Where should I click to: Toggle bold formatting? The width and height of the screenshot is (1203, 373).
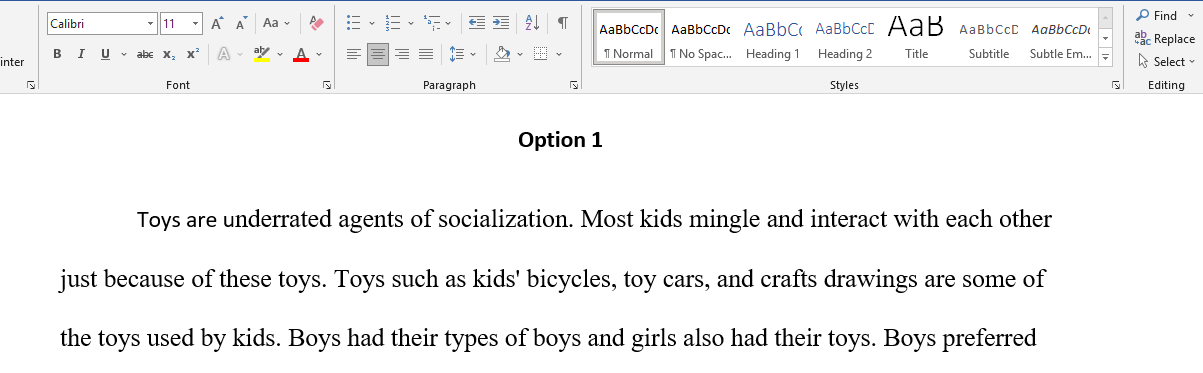(57, 54)
